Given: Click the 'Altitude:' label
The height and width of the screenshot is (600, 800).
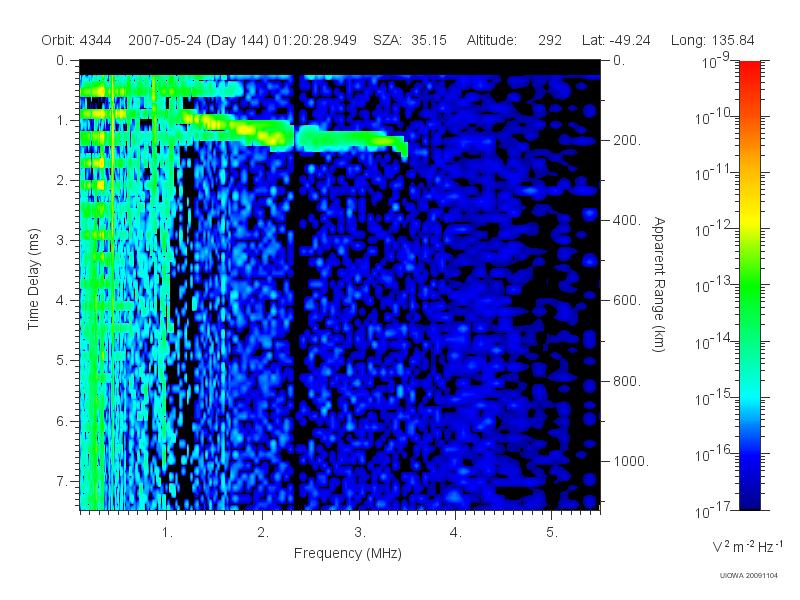Looking at the screenshot, I should pyautogui.click(x=491, y=40).
